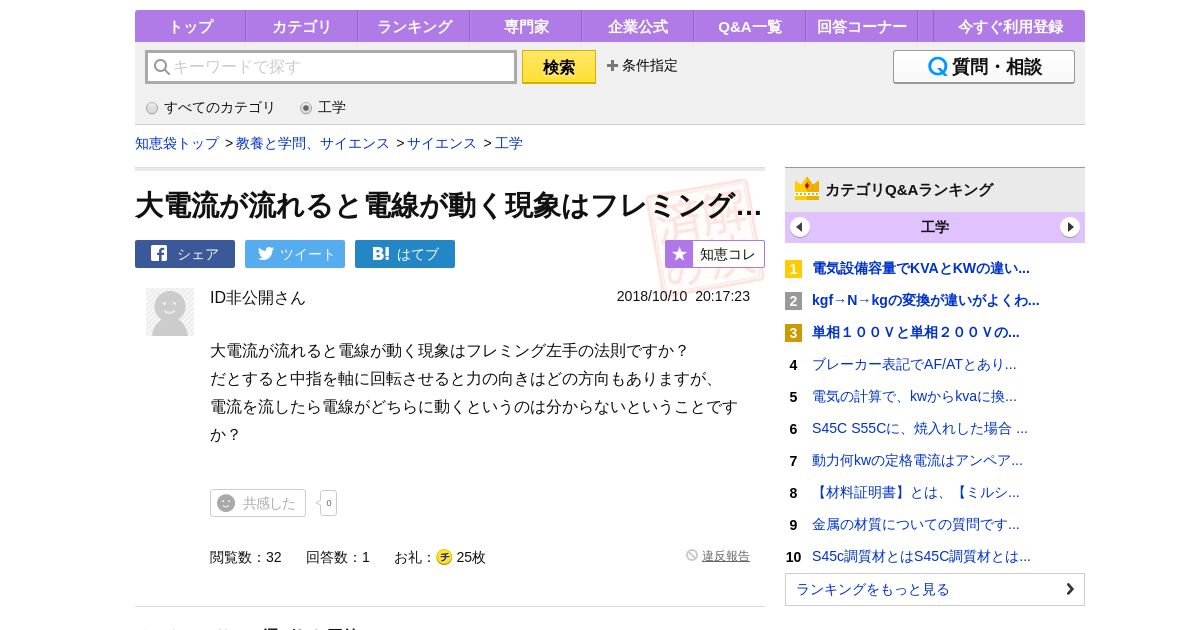This screenshot has width=1200, height=630.
Task: Click the カテゴリQ&Aランキング heading
Action: click(909, 189)
